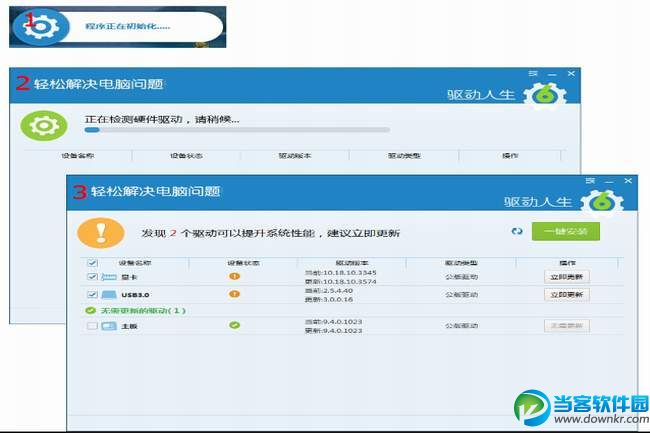Click the USB3.0 device name text
Screen dimensions: 650x433
(135, 295)
